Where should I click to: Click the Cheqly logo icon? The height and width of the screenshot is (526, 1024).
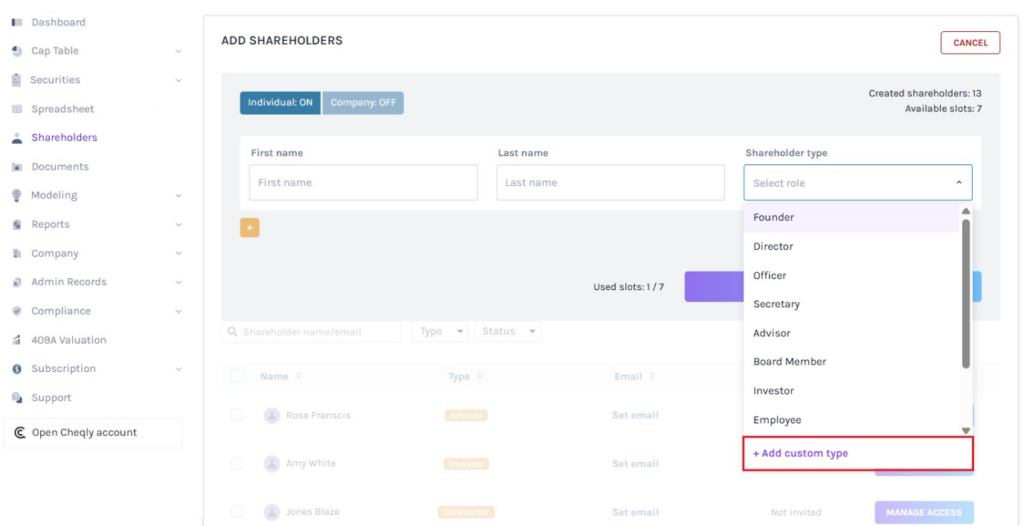click(20, 433)
